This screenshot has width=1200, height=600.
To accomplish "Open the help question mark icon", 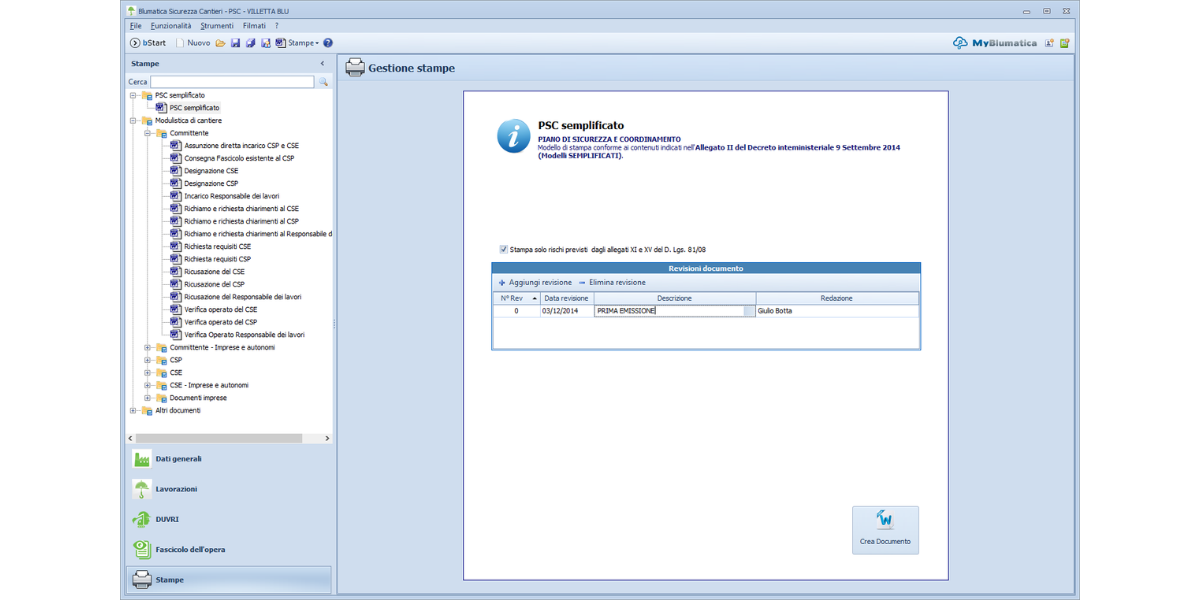I will click(x=328, y=43).
